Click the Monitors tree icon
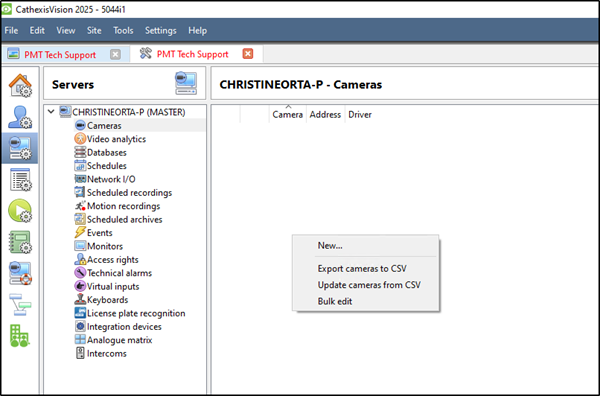 pos(80,246)
